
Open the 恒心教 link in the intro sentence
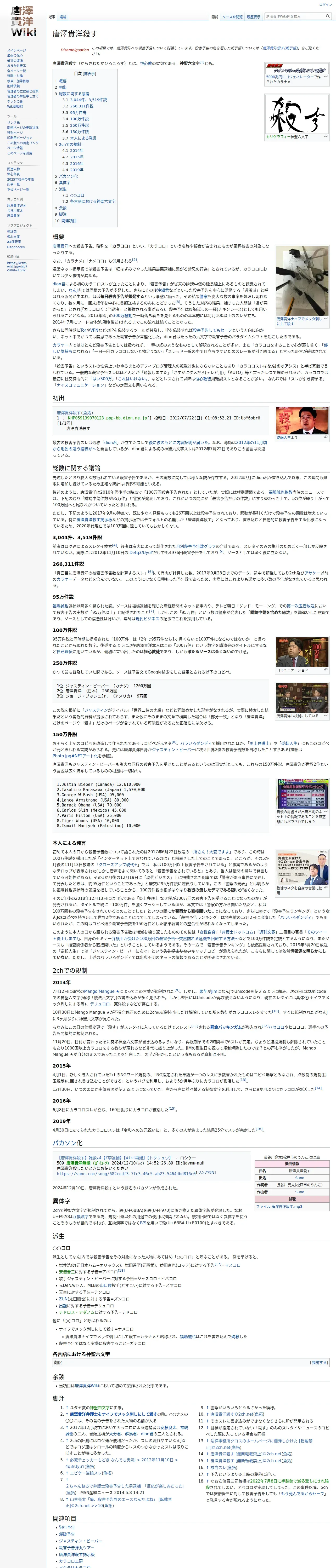(146, 63)
